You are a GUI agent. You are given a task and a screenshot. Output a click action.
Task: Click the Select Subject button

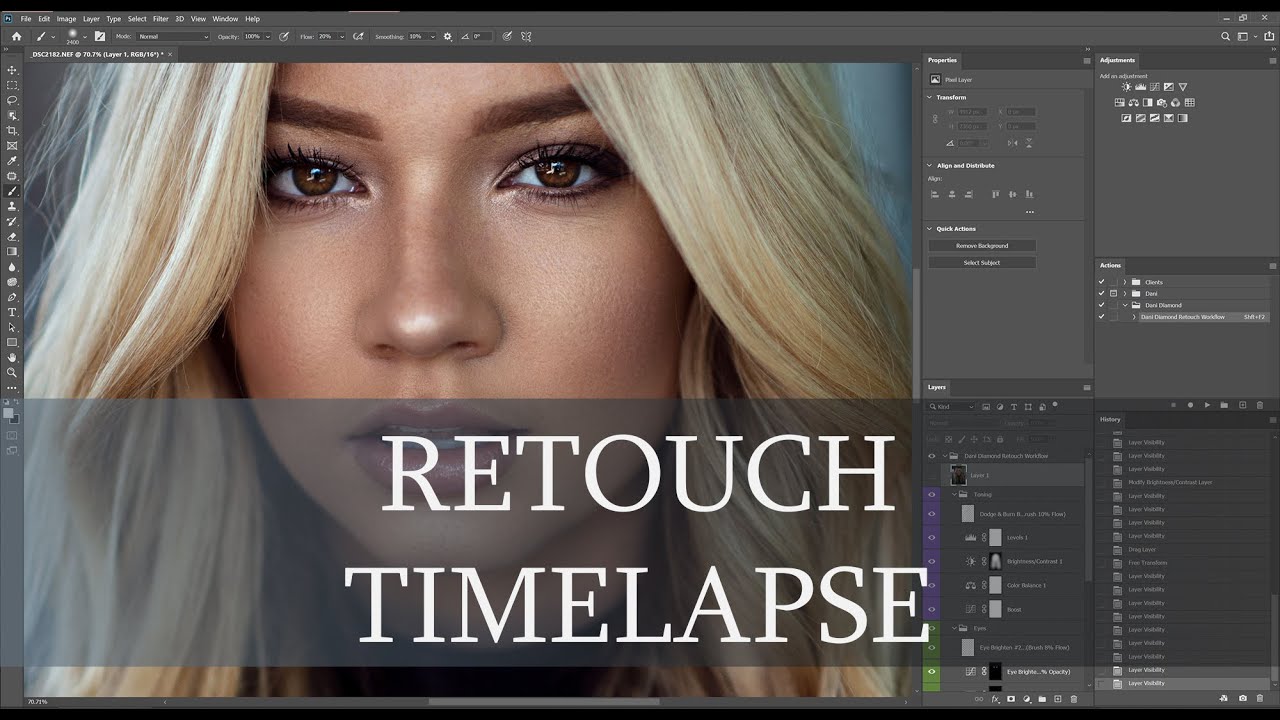[x=982, y=262]
